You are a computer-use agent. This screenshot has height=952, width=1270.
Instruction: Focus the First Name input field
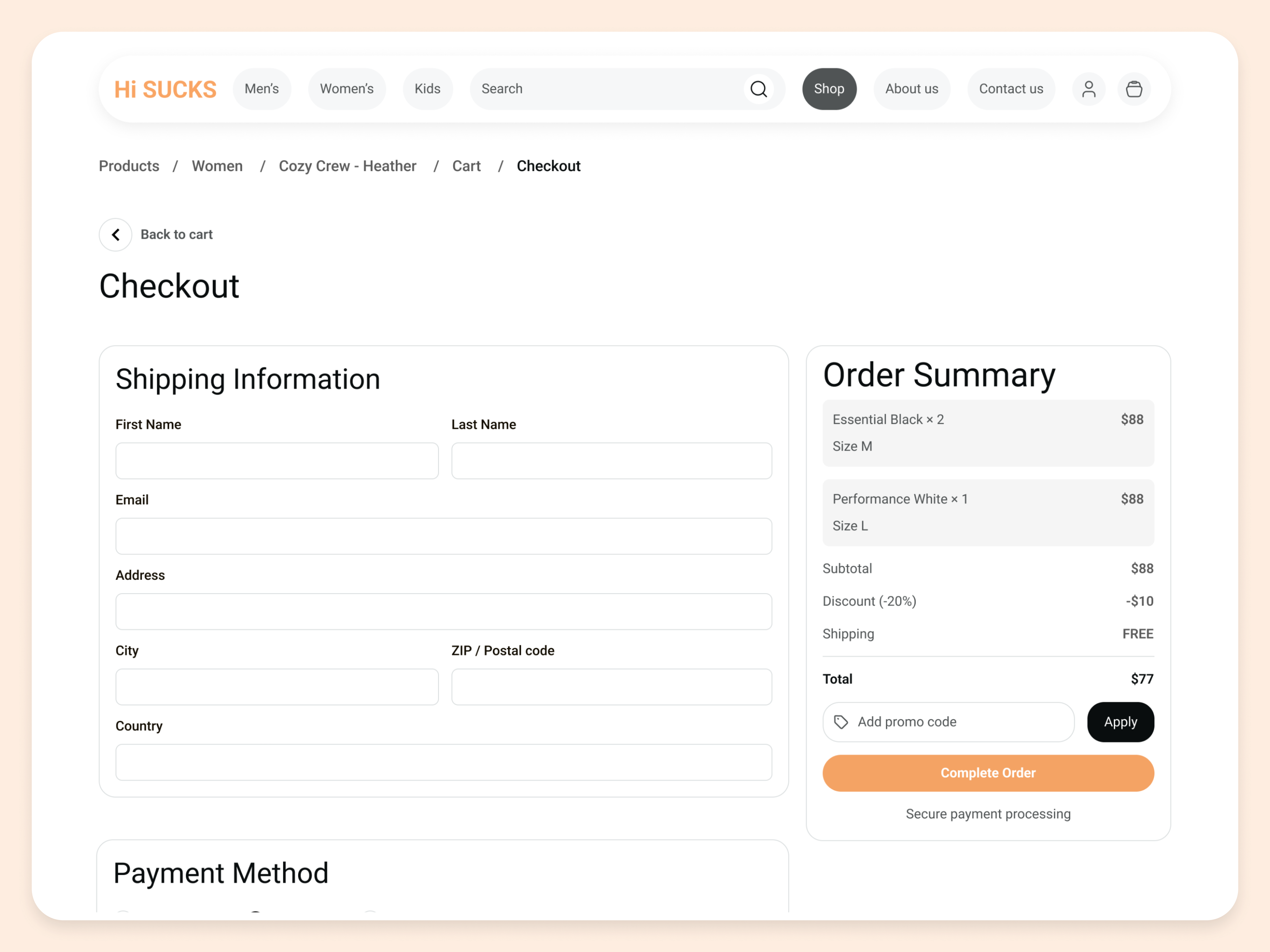(277, 461)
